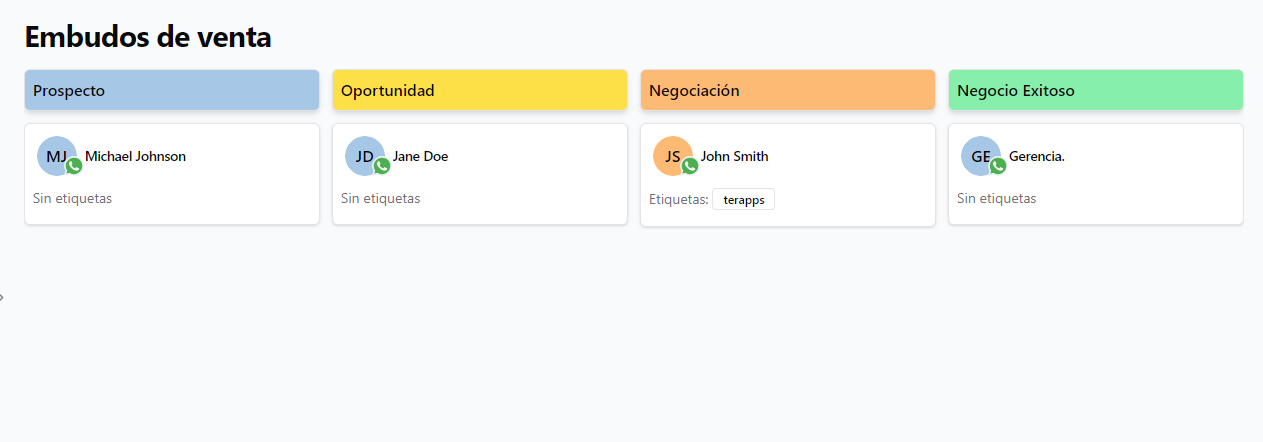Click John Smith's JS avatar
Image resolution: width=1263 pixels, height=442 pixels.
(671, 155)
